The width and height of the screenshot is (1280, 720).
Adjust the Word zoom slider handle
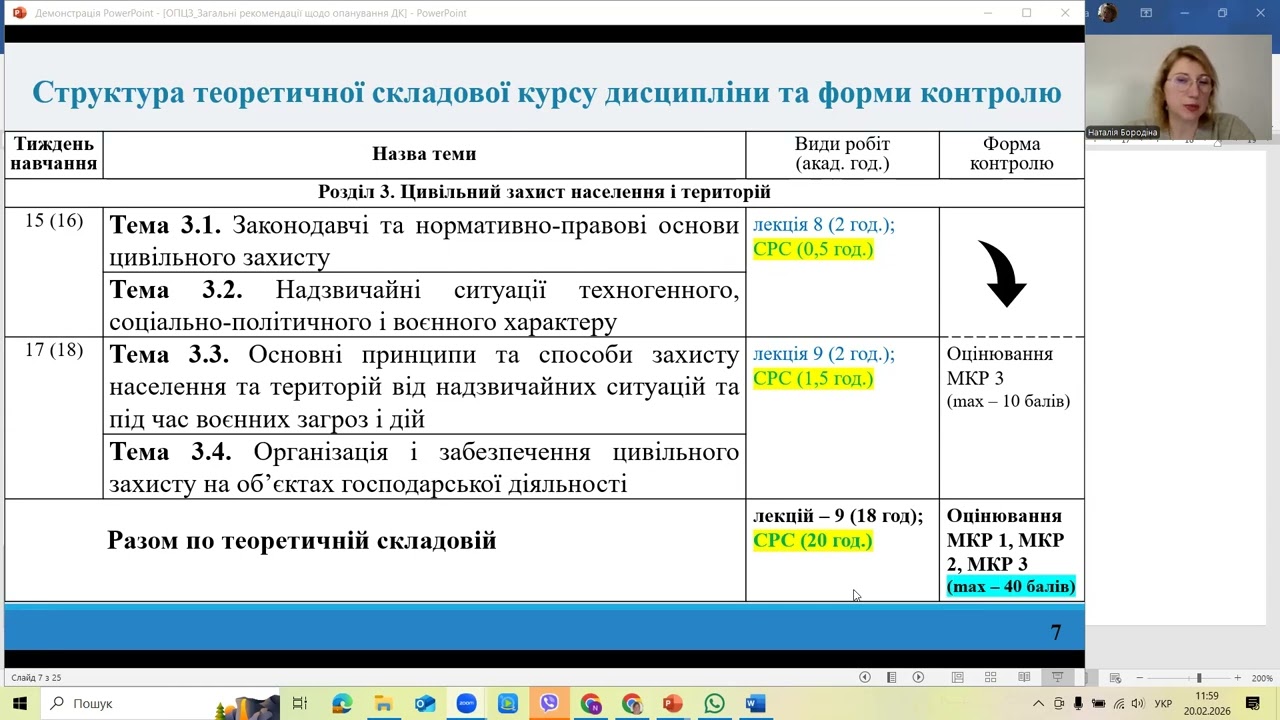[x=1198, y=678]
